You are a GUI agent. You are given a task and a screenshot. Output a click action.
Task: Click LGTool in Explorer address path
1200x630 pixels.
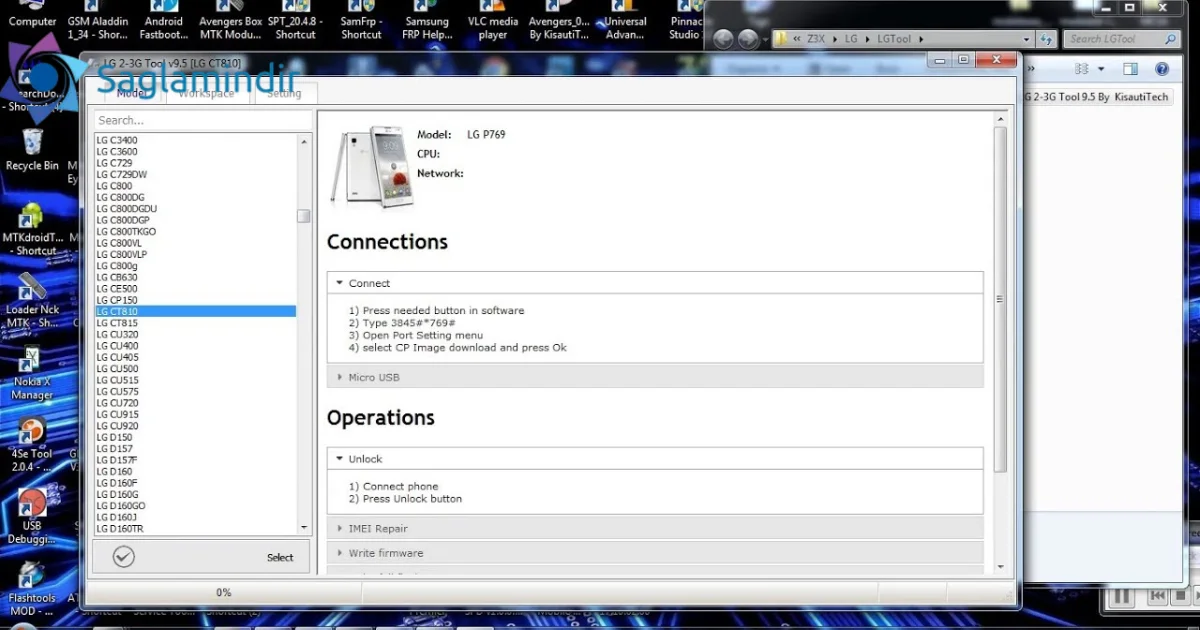[892, 39]
